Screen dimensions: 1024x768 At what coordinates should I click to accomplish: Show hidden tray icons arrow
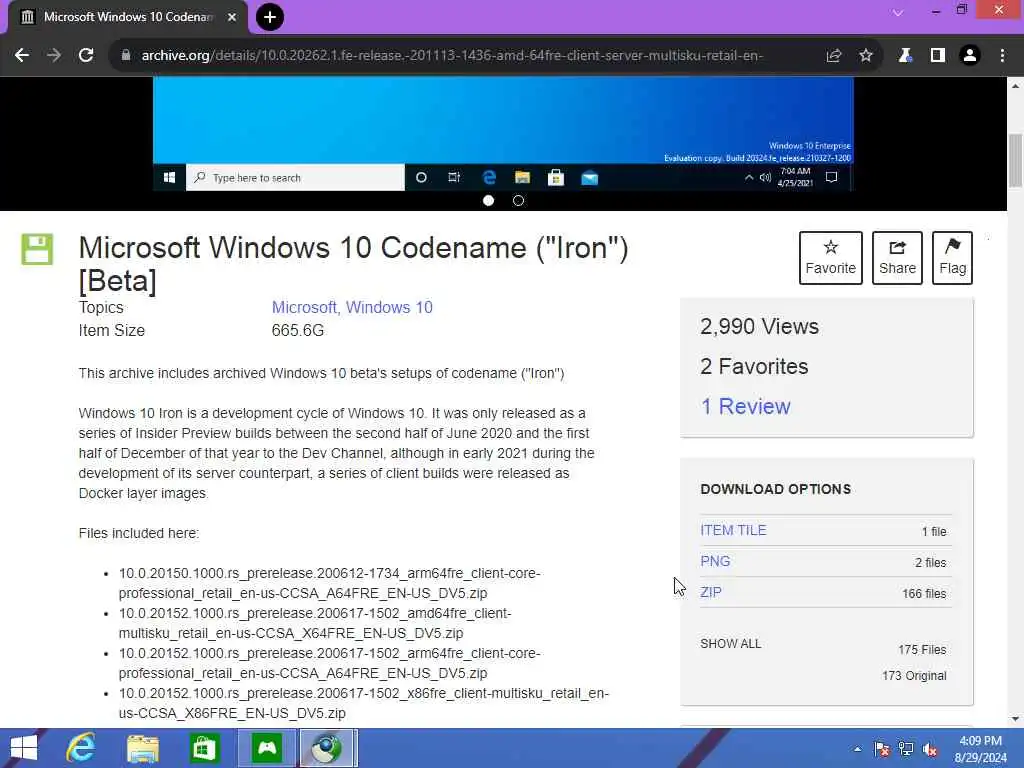pyautogui.click(x=857, y=749)
